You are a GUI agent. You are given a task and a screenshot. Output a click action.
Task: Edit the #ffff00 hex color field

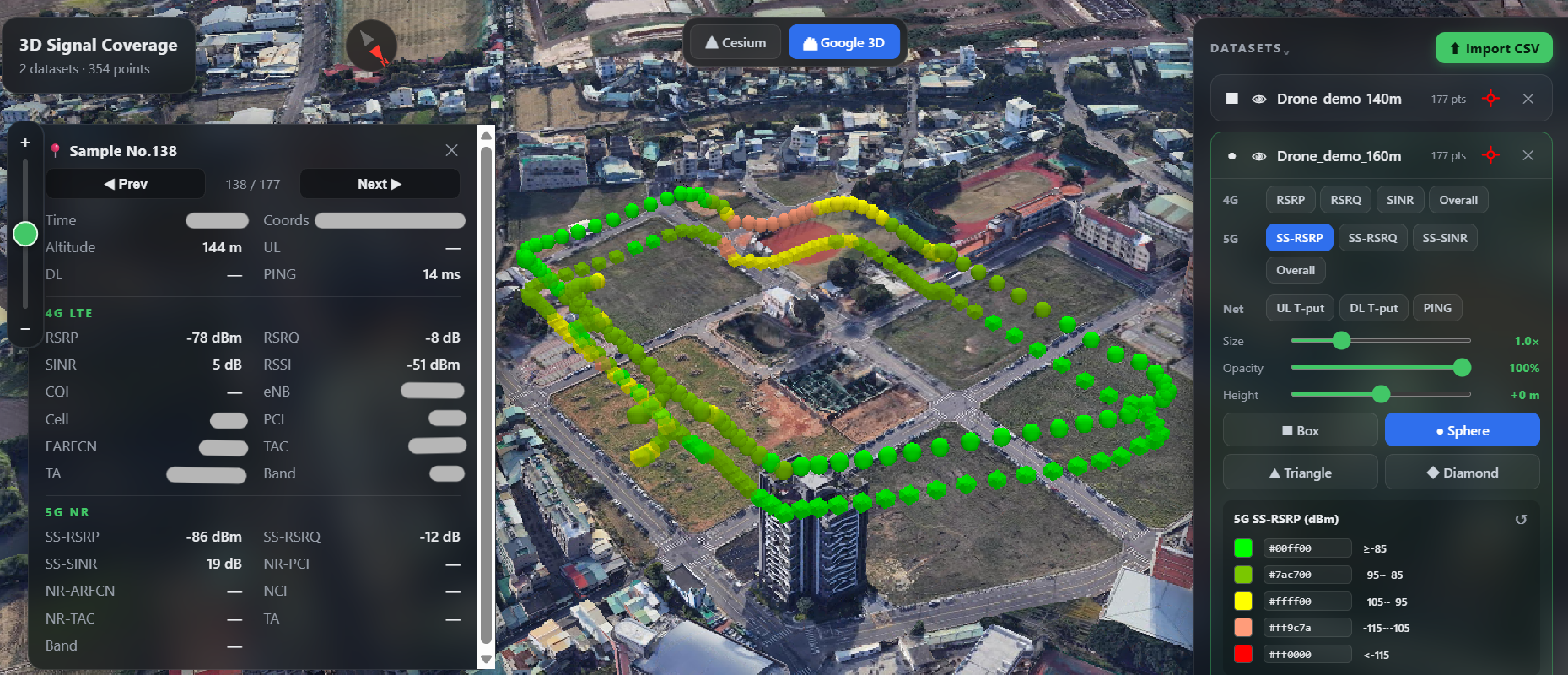coord(1307,602)
